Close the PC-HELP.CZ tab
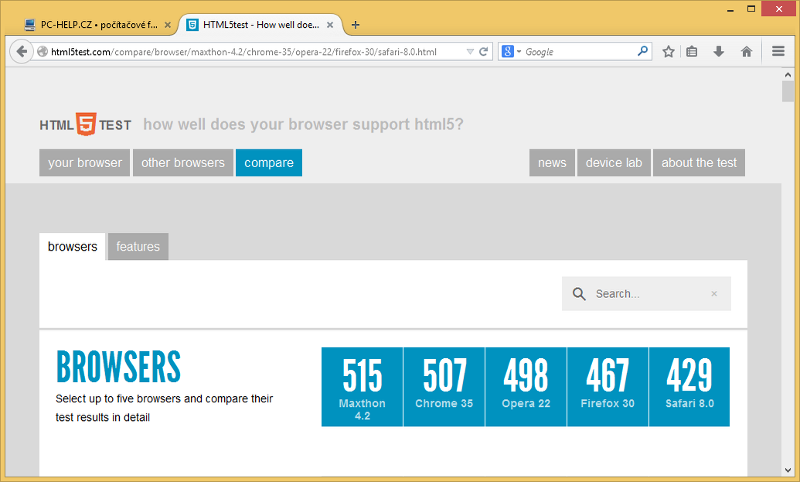This screenshot has width=800, height=482. 167,24
